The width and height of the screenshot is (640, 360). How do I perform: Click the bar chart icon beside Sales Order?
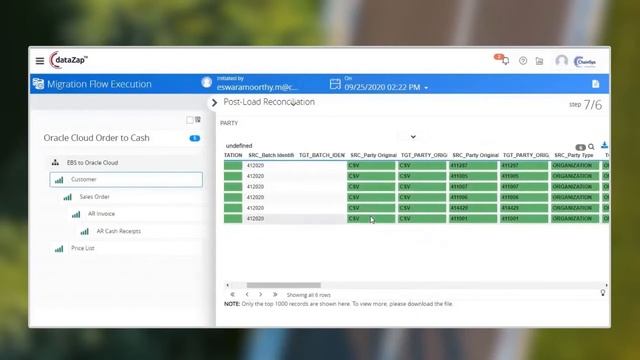tap(67, 197)
